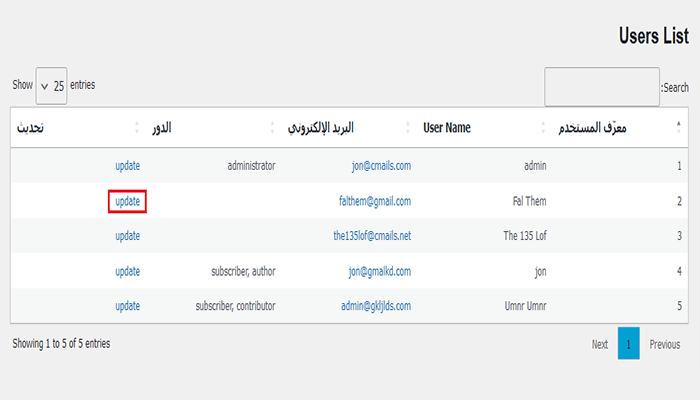Click falthem@gmail.com email link
This screenshot has width=700, height=400.
coord(375,201)
